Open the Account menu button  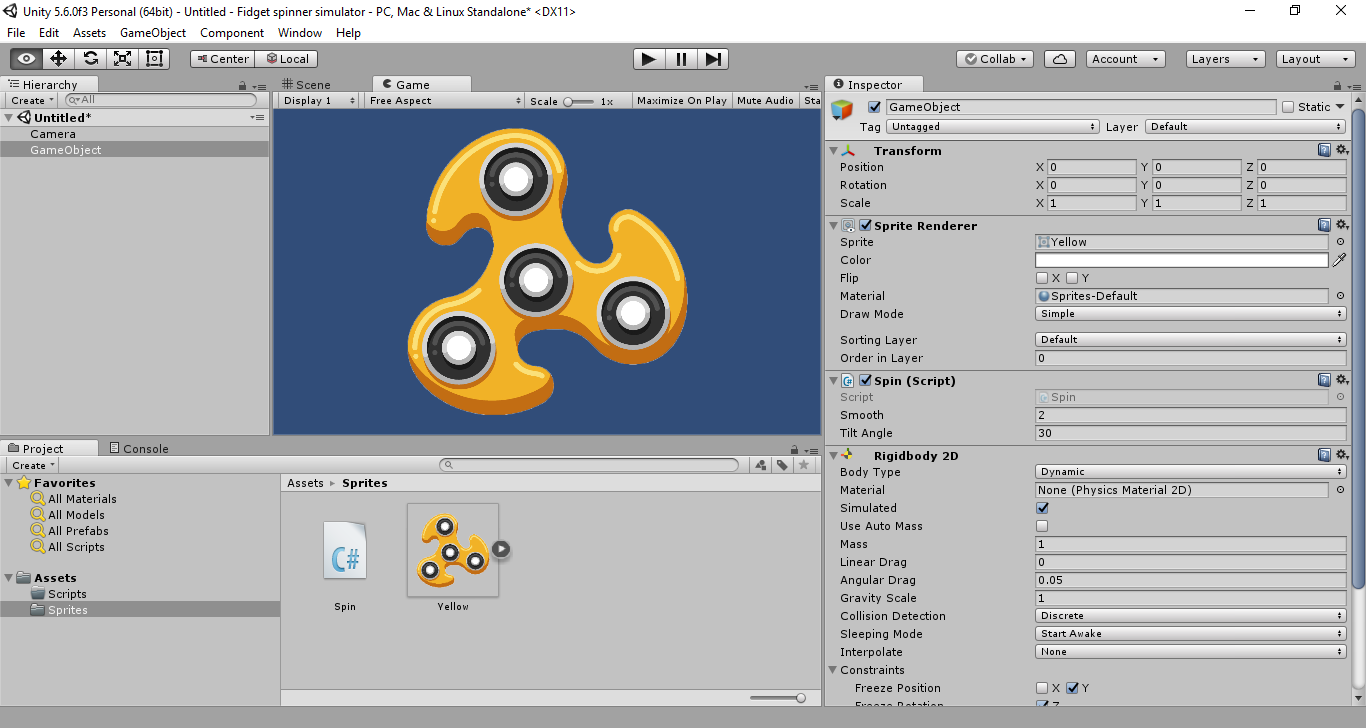point(1125,59)
